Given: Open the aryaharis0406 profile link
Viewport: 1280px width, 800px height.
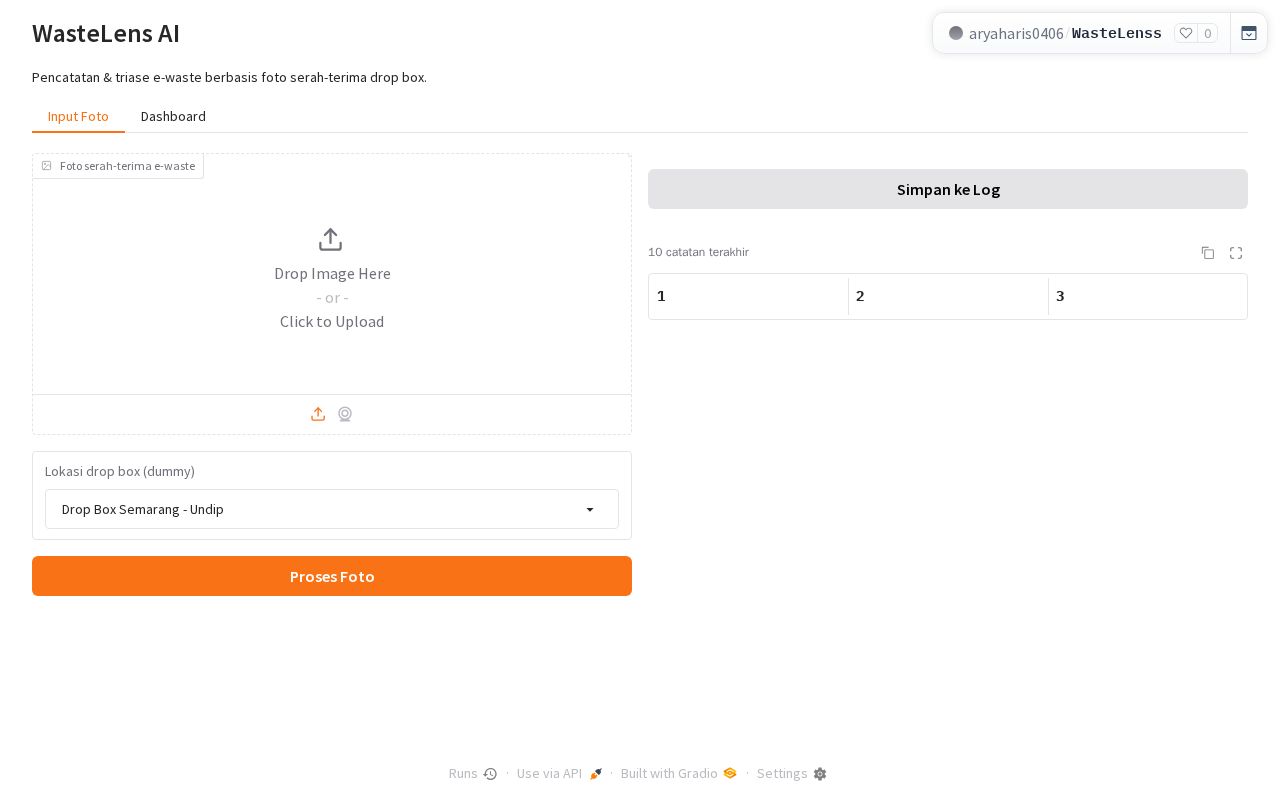Looking at the screenshot, I should click(1016, 33).
